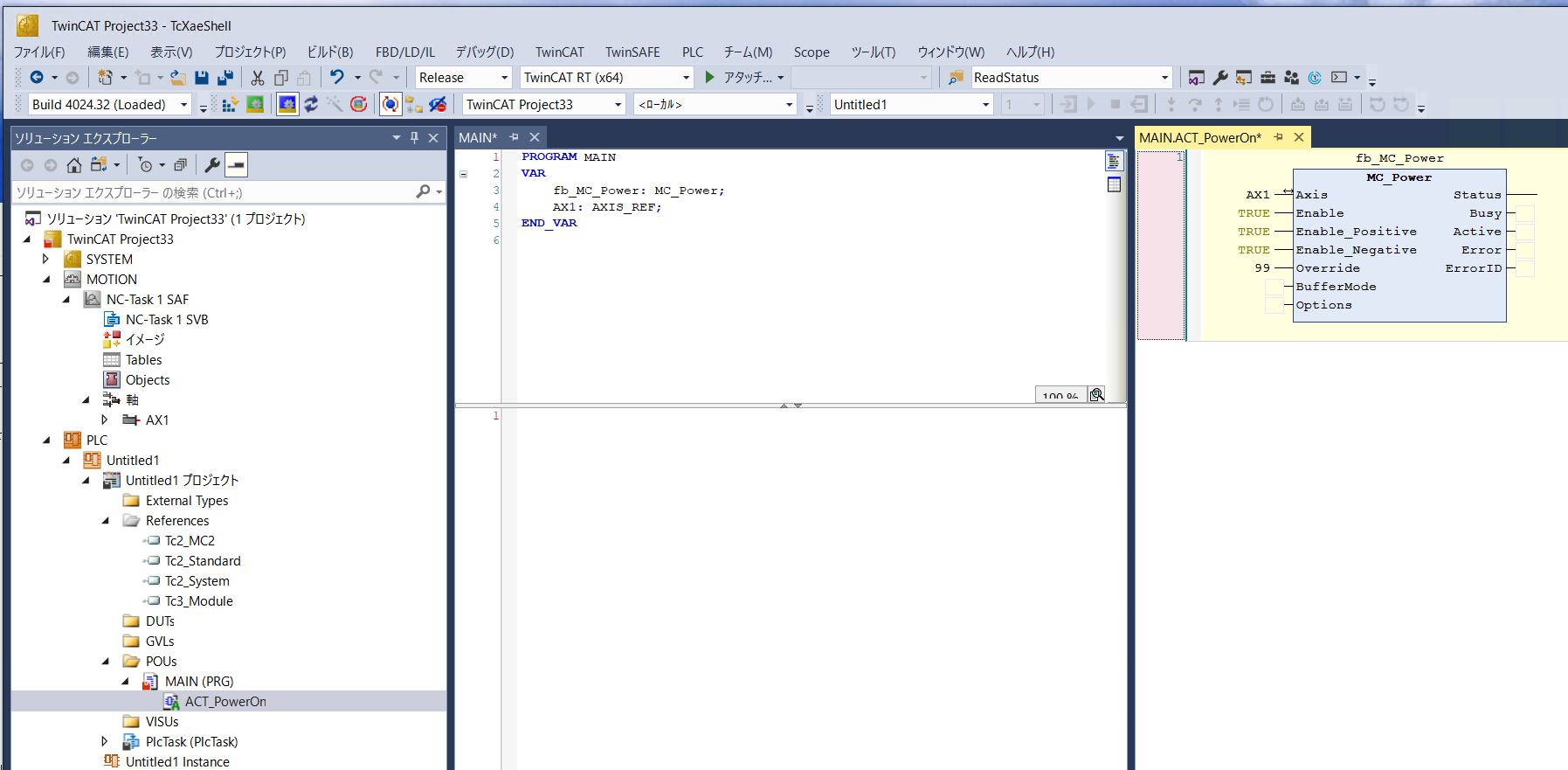Click the green Start attach arrow
This screenshot has width=1568, height=770.
pyautogui.click(x=710, y=77)
